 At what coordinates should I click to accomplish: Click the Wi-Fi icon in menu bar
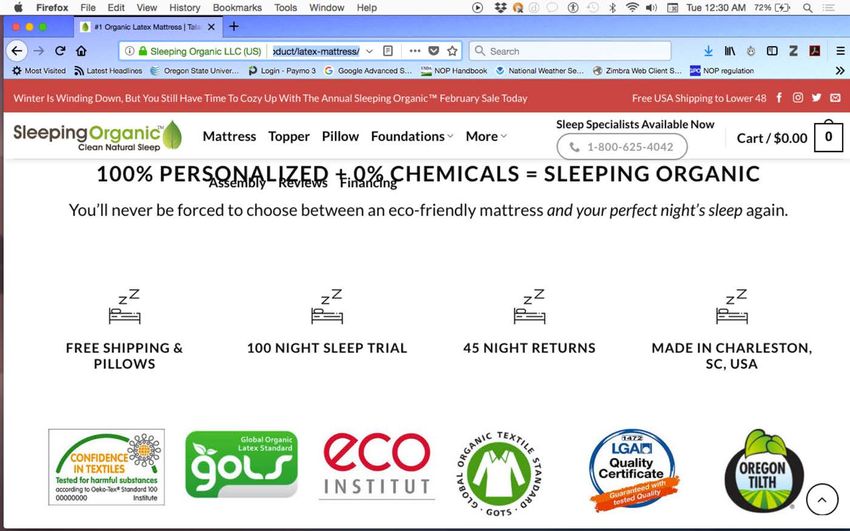pos(632,8)
